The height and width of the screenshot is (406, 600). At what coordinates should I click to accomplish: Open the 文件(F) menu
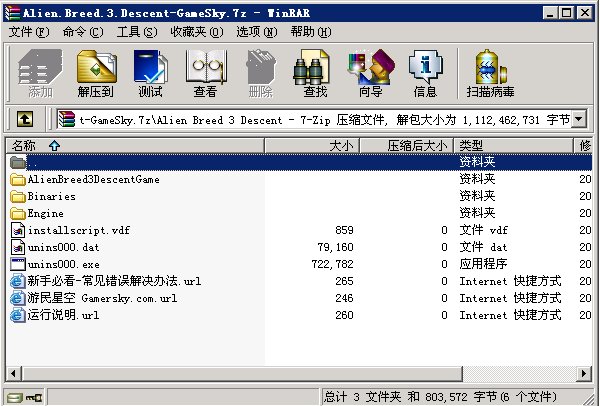(29, 32)
